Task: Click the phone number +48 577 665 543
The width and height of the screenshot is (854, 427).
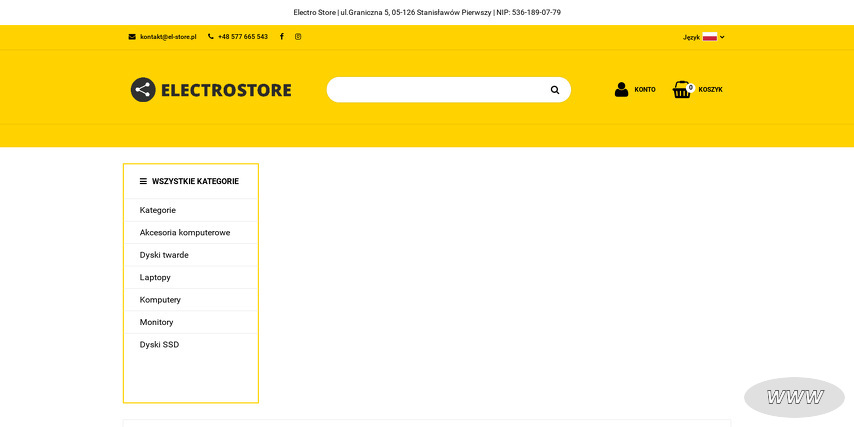Action: click(x=242, y=37)
